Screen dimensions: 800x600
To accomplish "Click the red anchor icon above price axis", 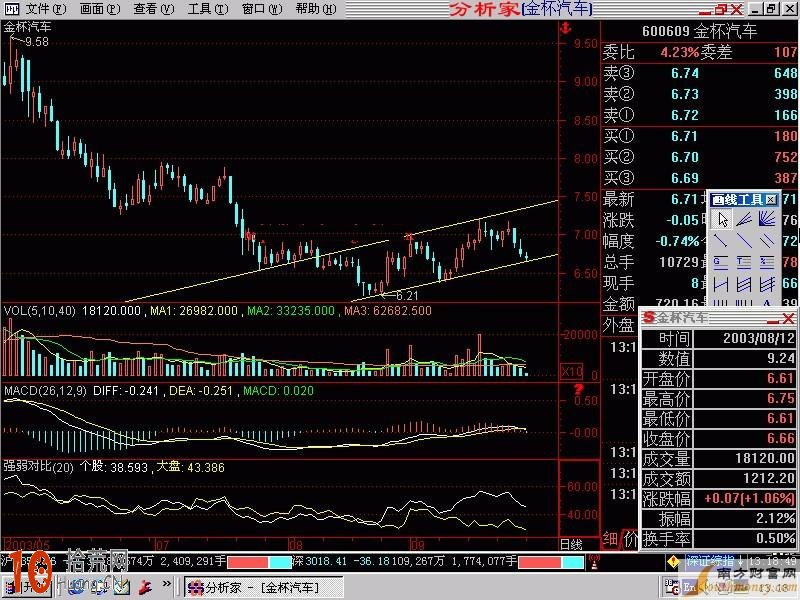I will point(565,28).
